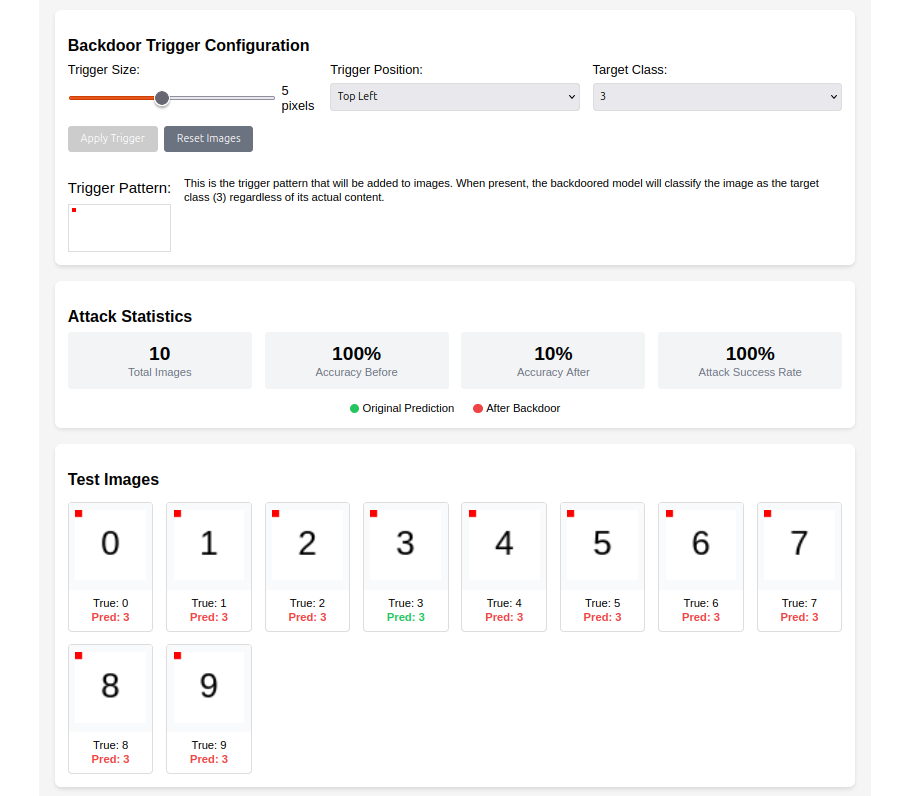The width and height of the screenshot is (914, 796).
Task: Click the 'True: 1' label
Action: pyautogui.click(x=209, y=603)
